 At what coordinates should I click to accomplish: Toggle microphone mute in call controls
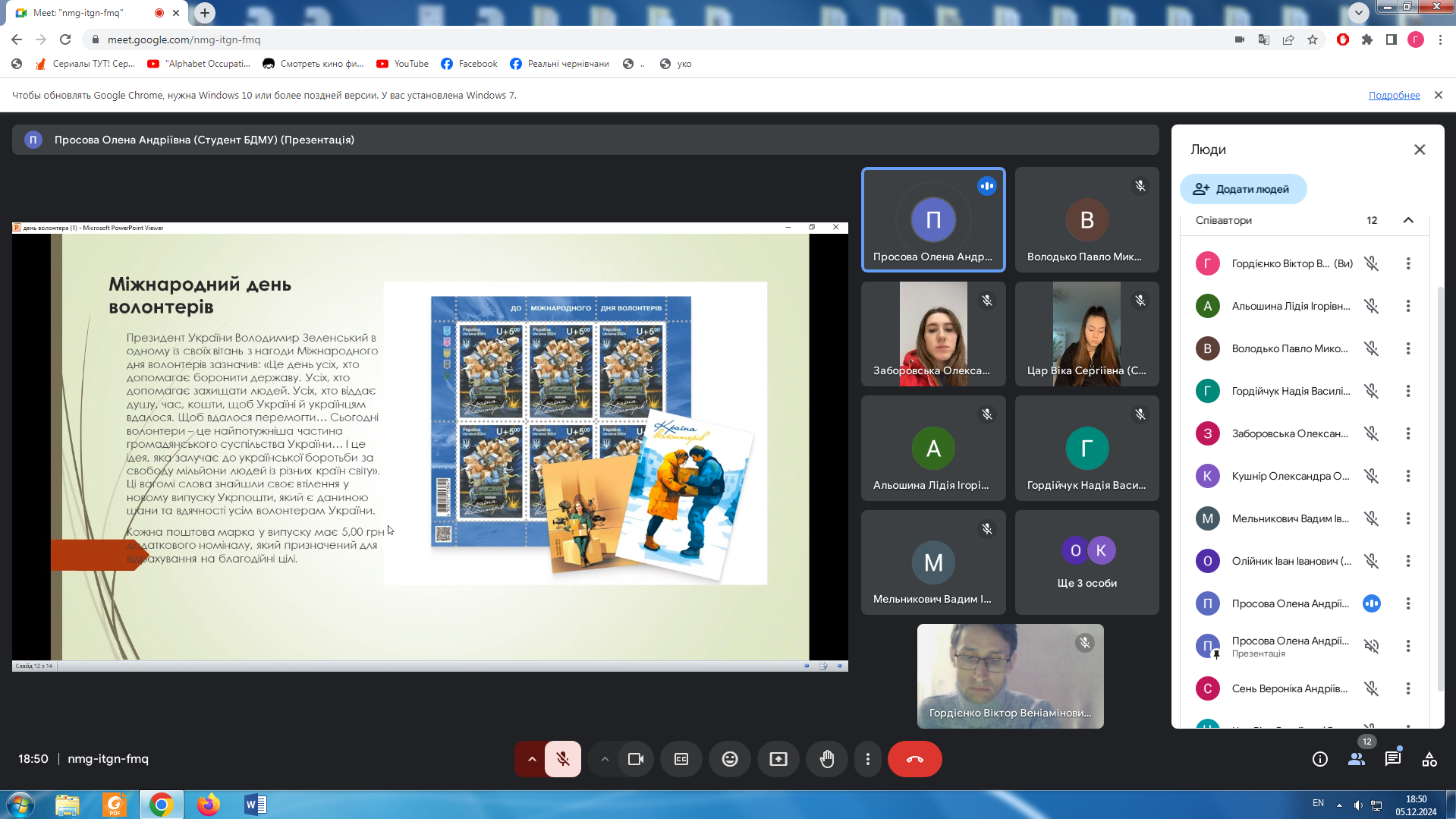(562, 759)
